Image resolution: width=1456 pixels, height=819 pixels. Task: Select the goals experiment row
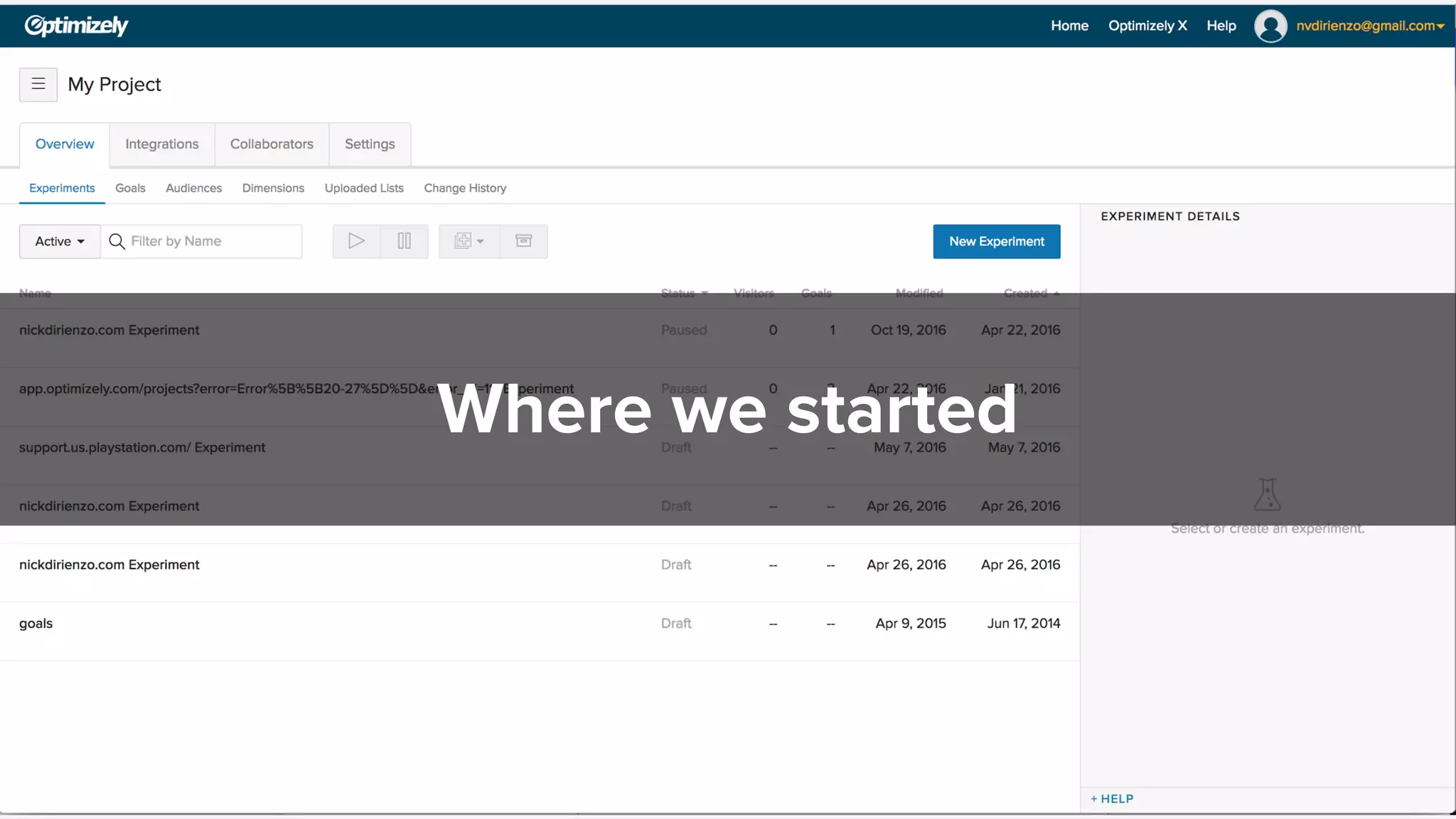click(36, 623)
